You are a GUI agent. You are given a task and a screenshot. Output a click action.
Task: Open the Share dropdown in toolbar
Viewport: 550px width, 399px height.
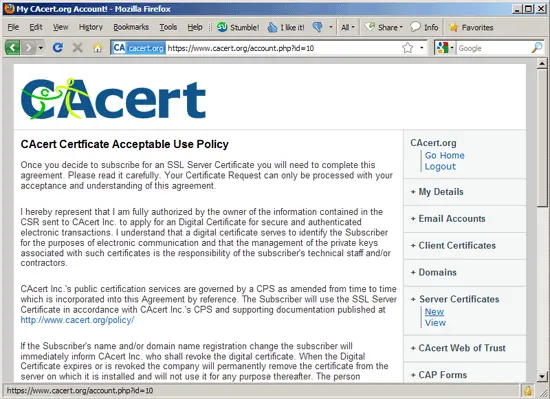pos(384,27)
